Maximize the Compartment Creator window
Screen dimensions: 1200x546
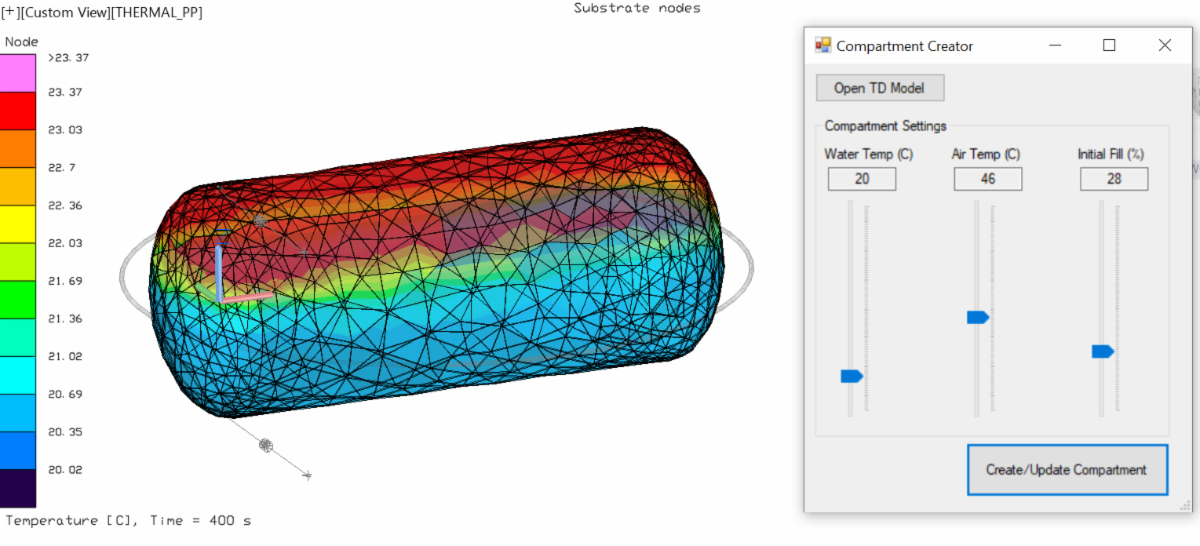(1109, 46)
